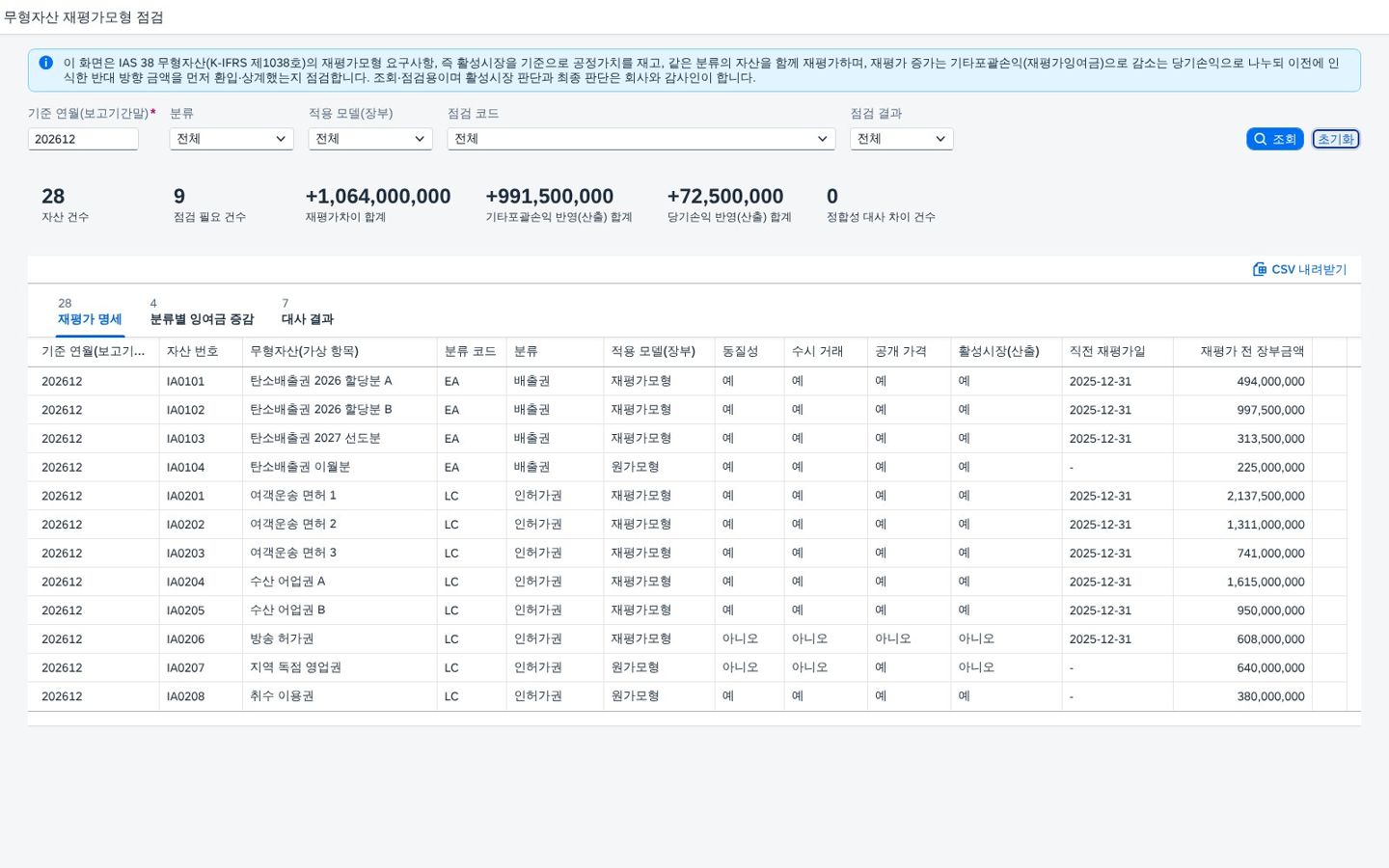1389x868 pixels.
Task: Click the +72,500,000 당기손익 value
Action: pos(725,197)
